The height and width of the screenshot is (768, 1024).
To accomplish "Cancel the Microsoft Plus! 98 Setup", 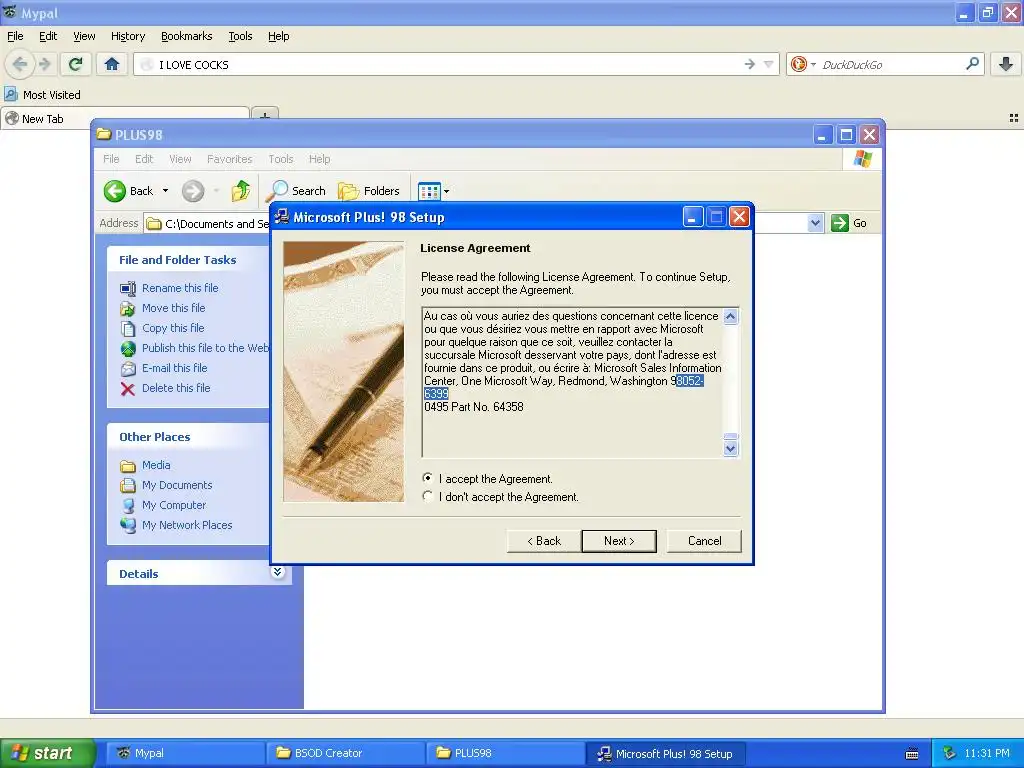I will click(704, 541).
